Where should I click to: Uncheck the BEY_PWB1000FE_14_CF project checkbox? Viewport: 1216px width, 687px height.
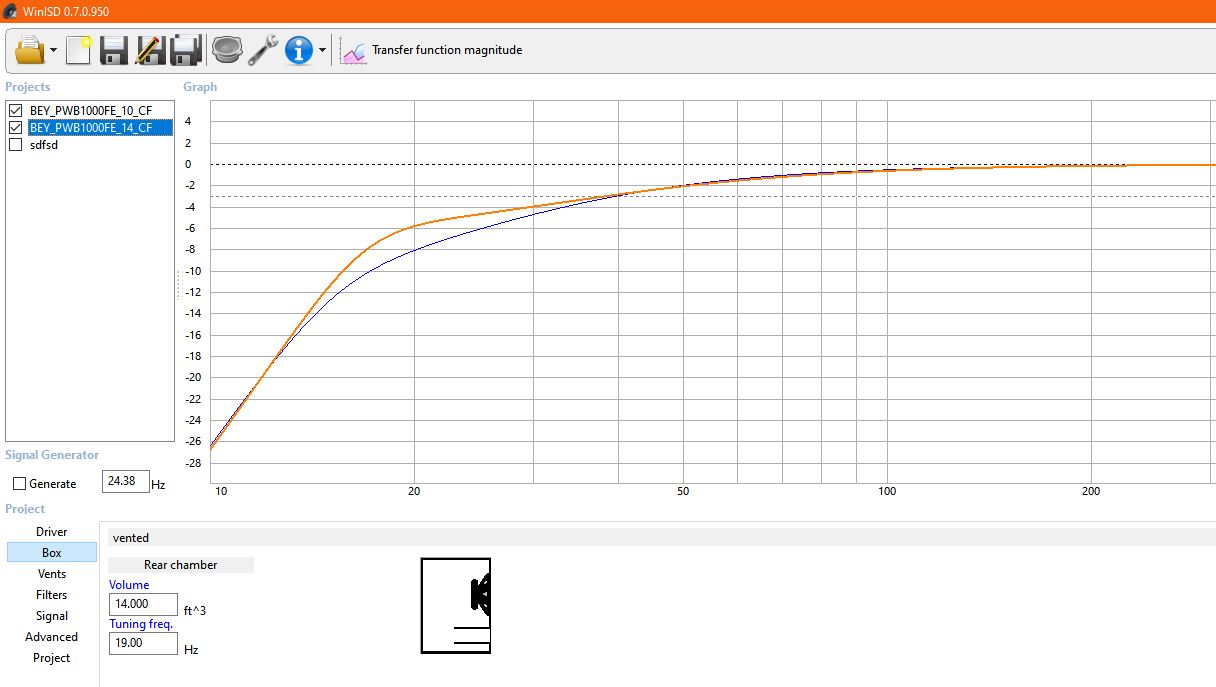[15, 128]
